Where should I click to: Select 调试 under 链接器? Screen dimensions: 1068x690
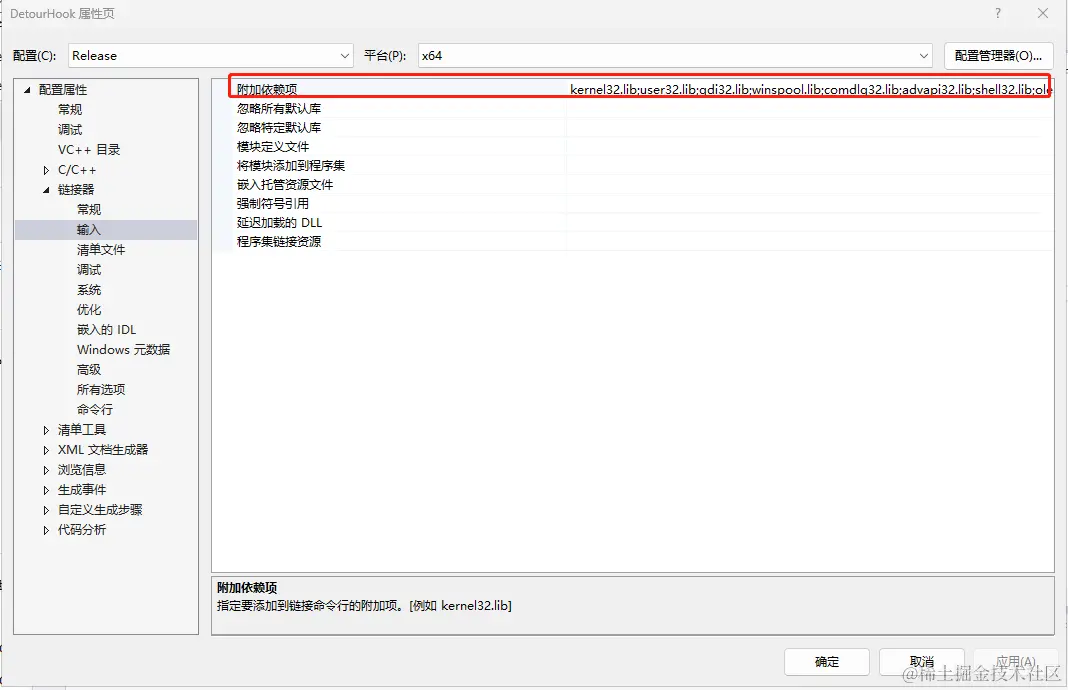89,270
